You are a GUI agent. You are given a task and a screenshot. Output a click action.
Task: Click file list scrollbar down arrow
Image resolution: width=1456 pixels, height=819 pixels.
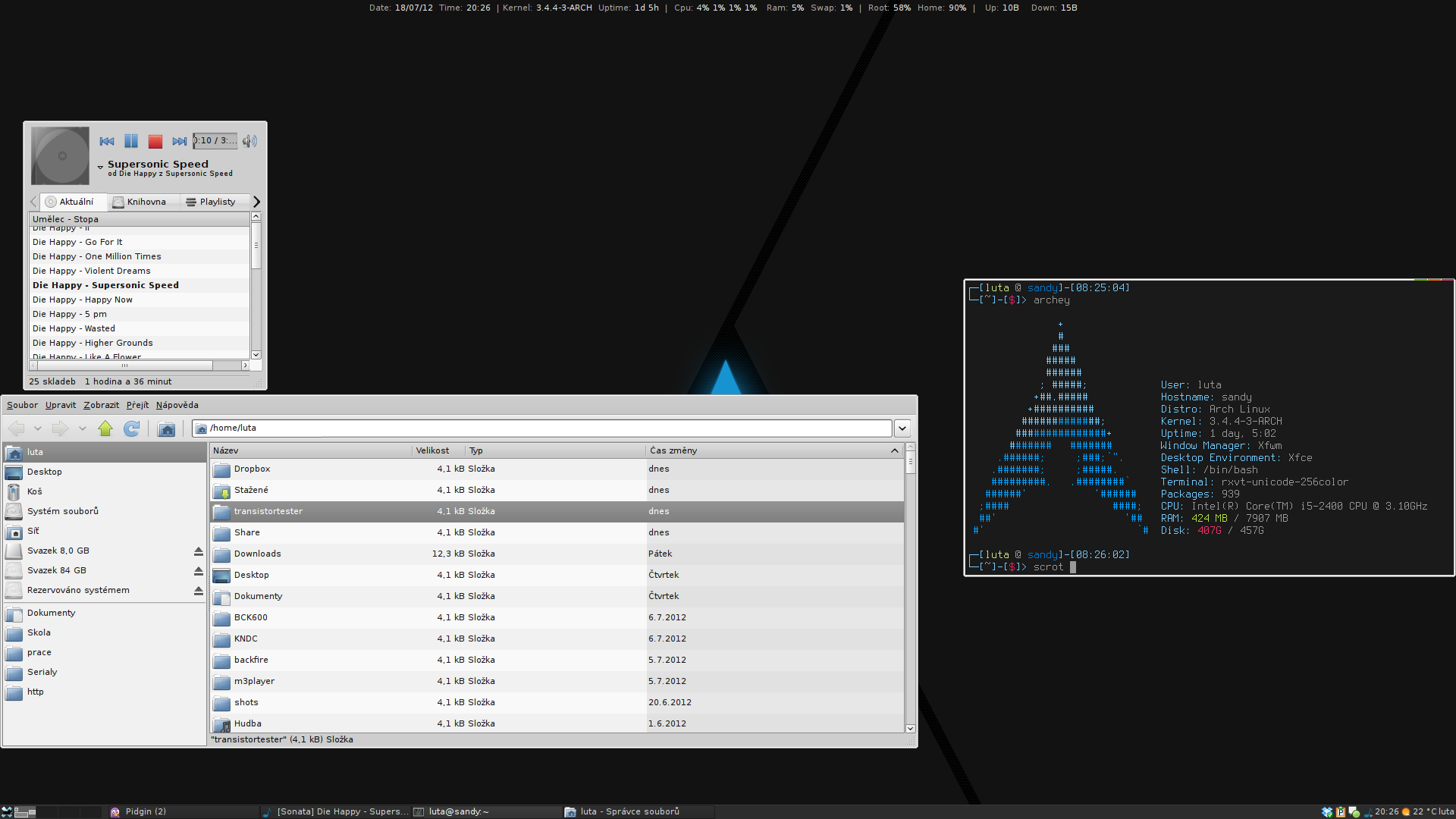(911, 728)
